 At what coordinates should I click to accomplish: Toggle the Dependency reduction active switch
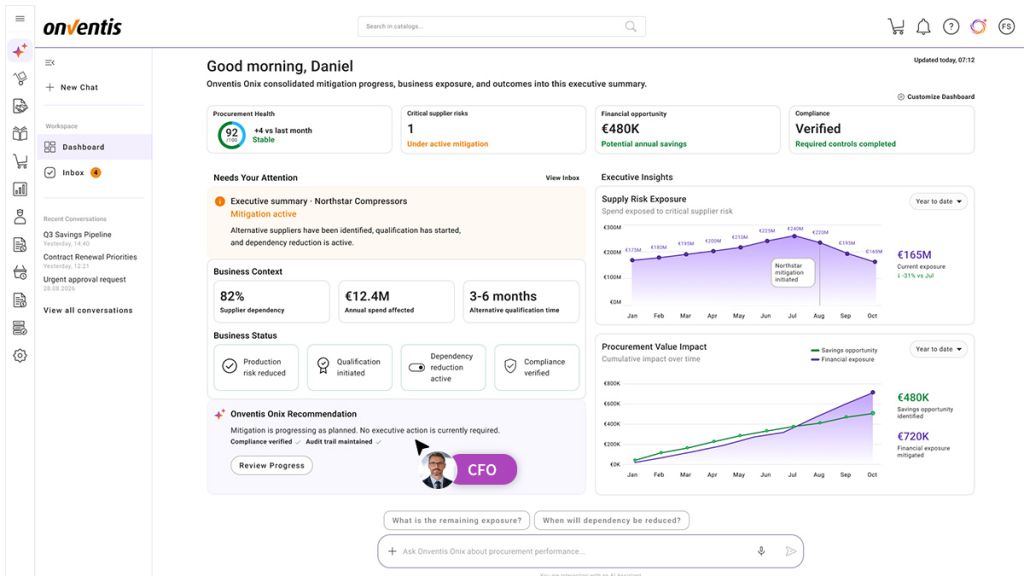(x=417, y=368)
